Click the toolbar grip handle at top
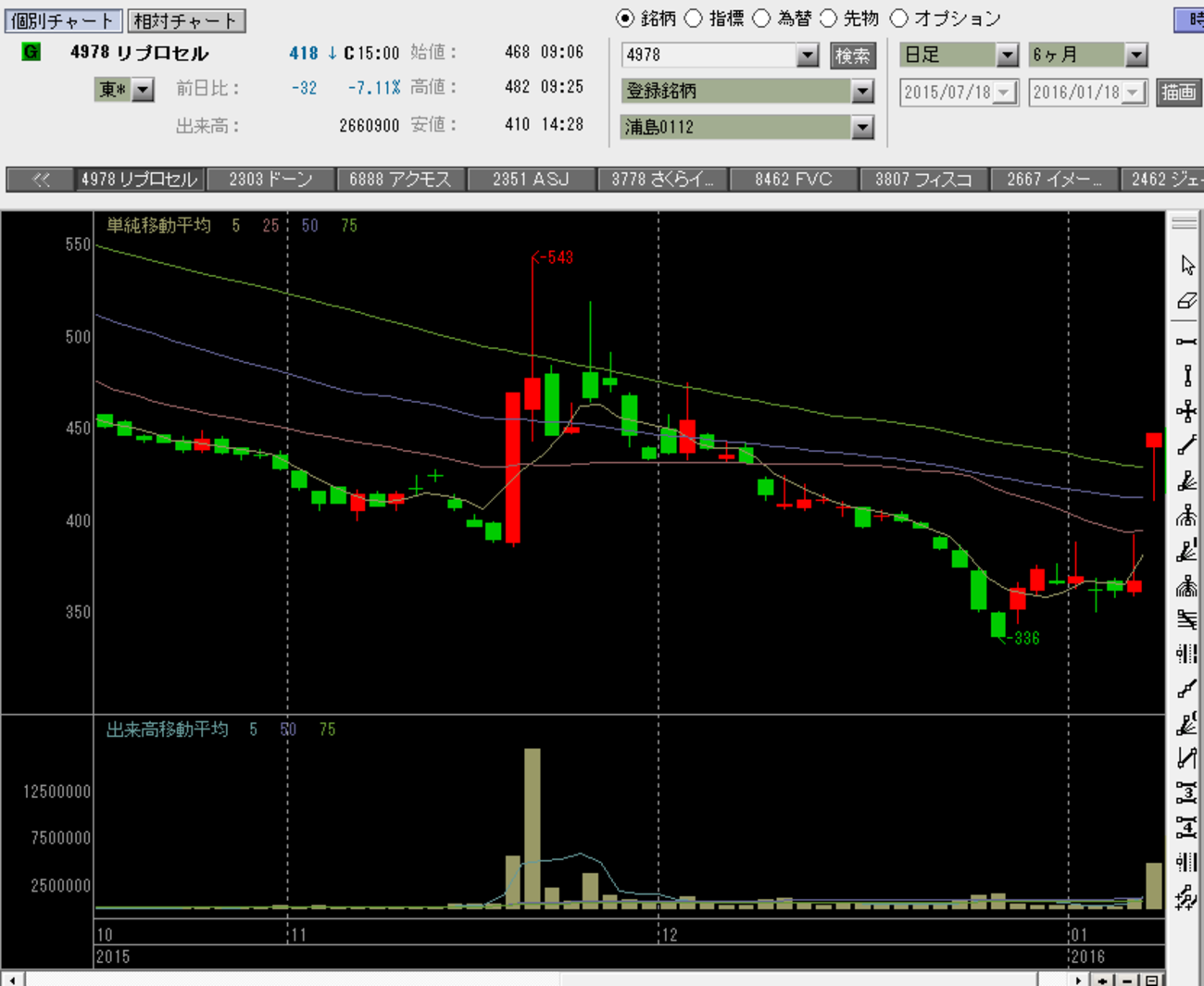The height and width of the screenshot is (986, 1204). coord(1185,223)
